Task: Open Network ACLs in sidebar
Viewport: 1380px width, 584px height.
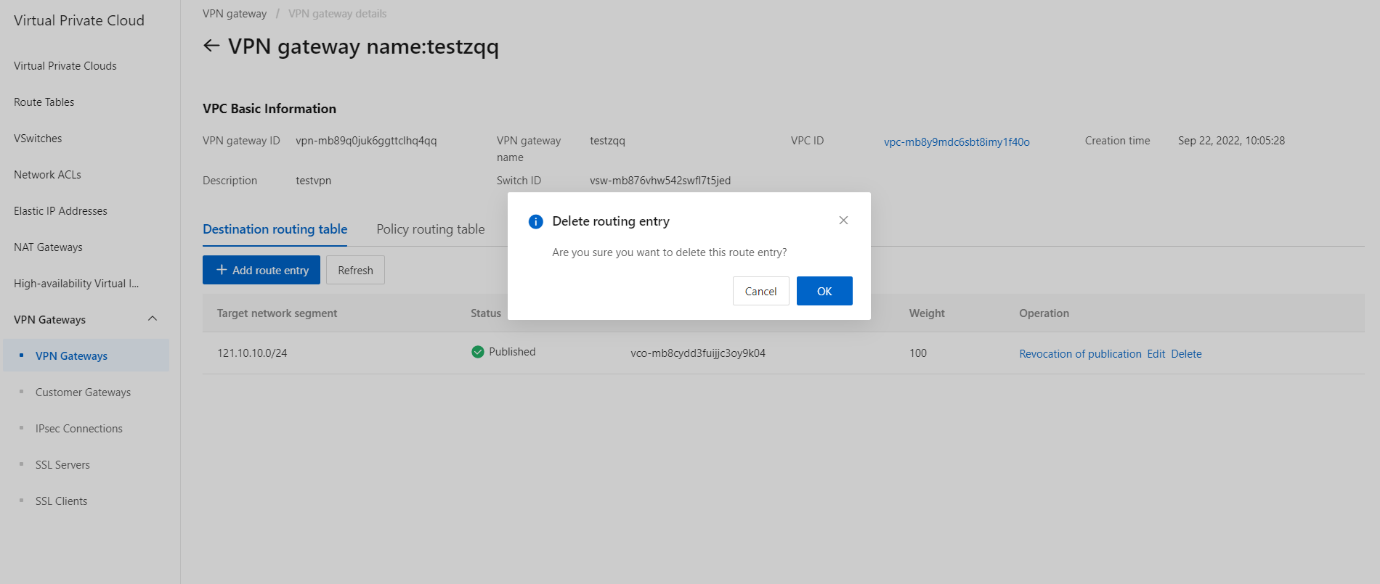Action: 47,174
